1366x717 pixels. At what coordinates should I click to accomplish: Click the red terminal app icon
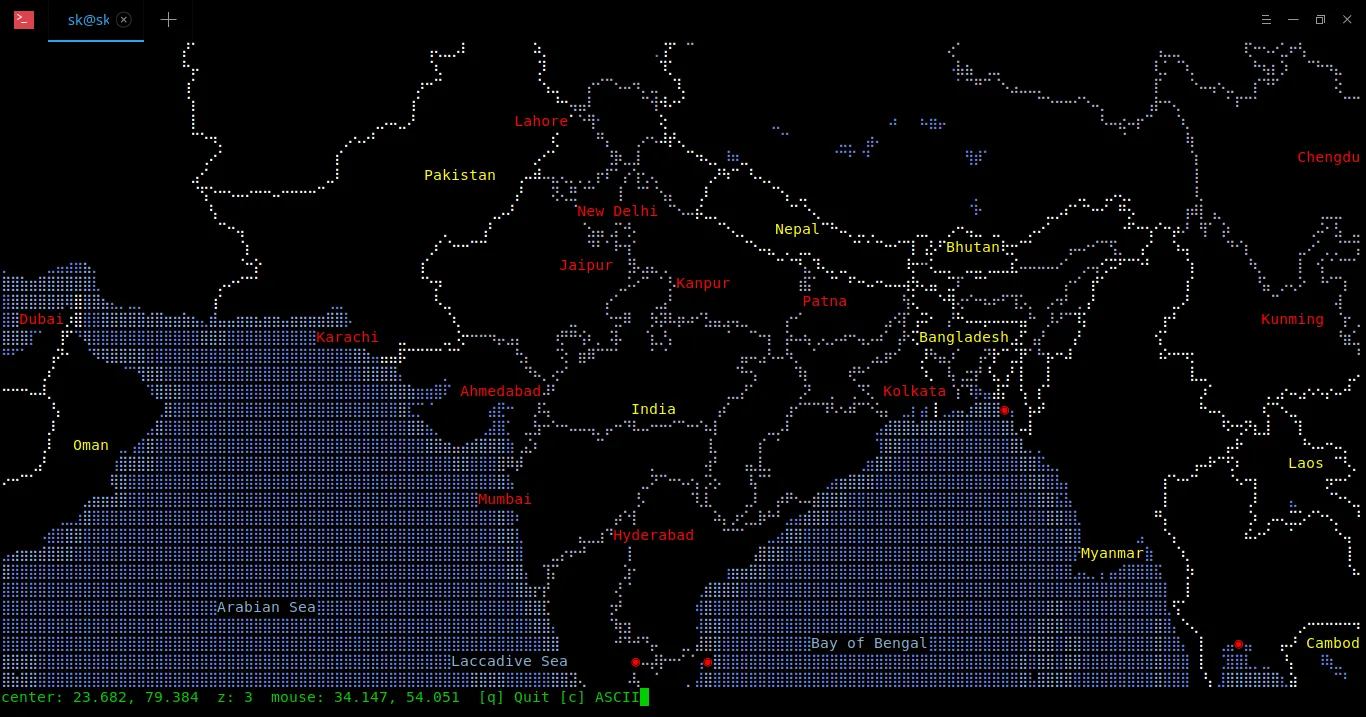pos(24,20)
